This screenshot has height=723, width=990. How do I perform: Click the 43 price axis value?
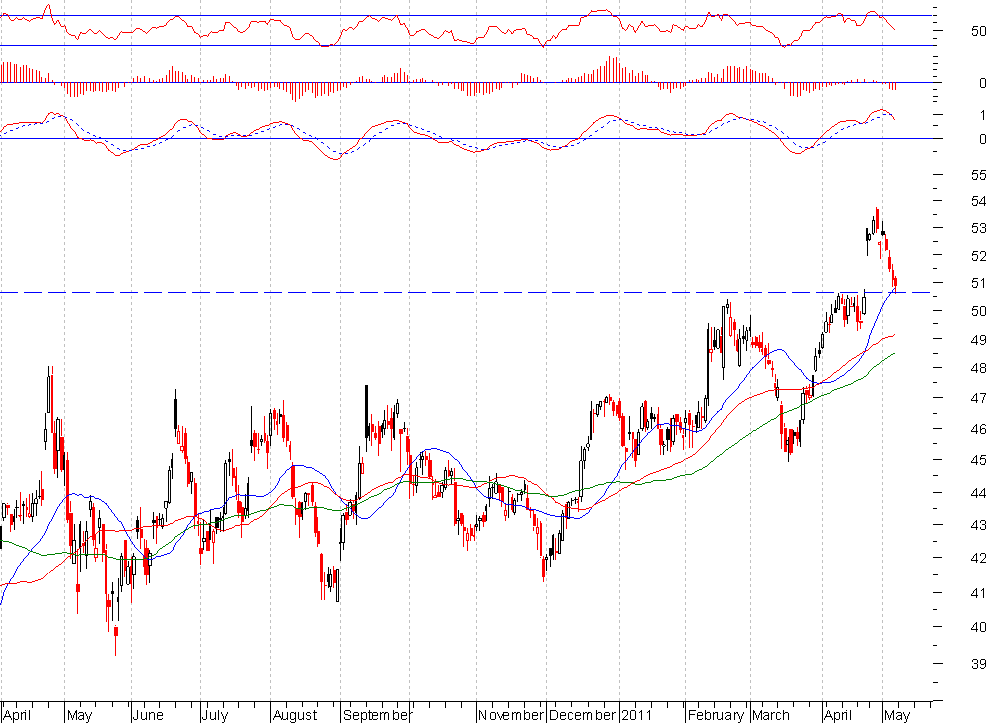(x=979, y=525)
